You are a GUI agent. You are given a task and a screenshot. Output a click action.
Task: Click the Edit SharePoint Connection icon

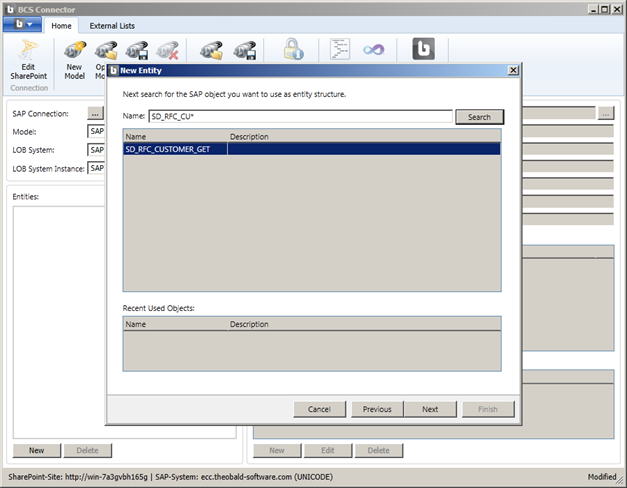coord(28,50)
